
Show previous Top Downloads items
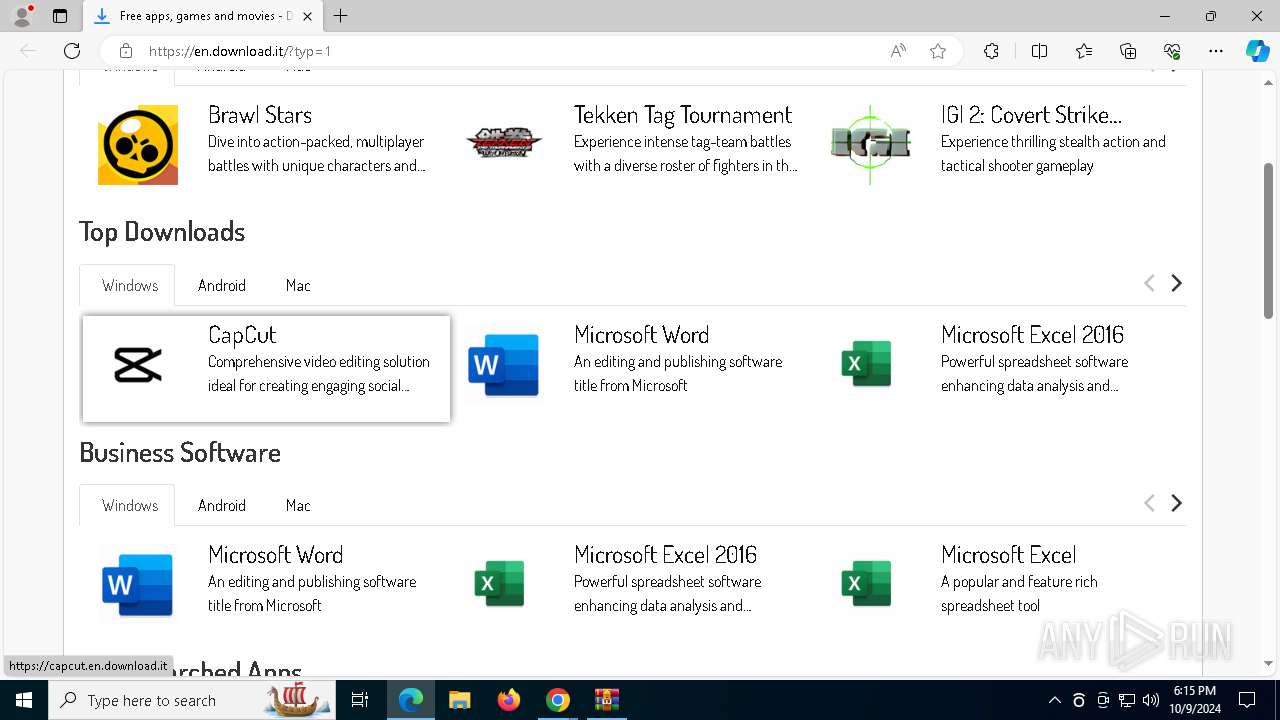[x=1149, y=284]
